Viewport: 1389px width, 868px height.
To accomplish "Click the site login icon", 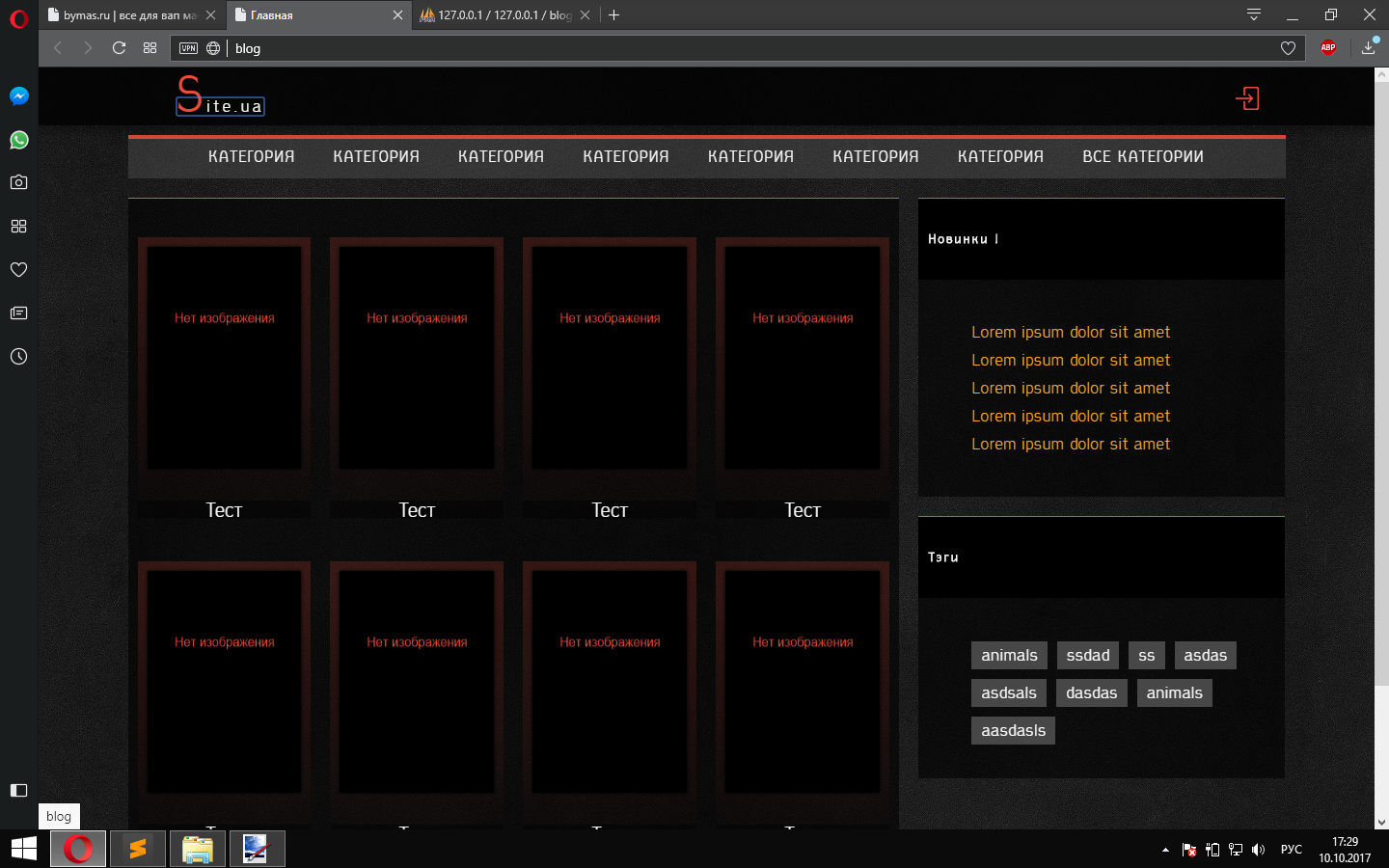I will click(1247, 98).
